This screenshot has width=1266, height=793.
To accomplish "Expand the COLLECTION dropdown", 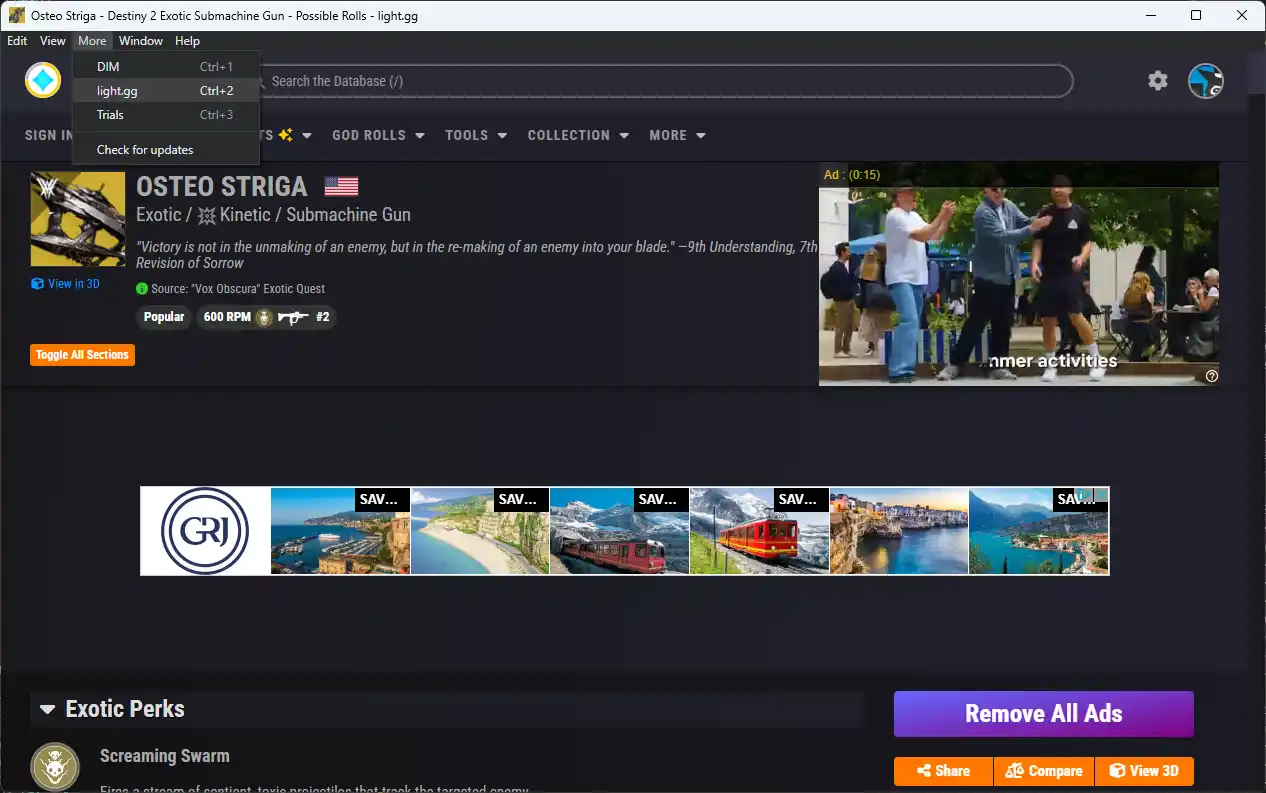I will coord(578,135).
